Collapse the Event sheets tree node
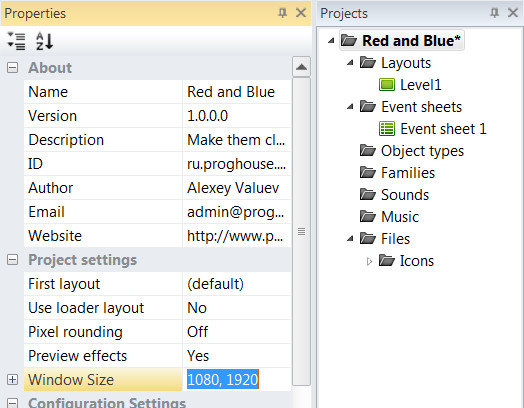Image resolution: width=524 pixels, height=408 pixels. (x=350, y=107)
